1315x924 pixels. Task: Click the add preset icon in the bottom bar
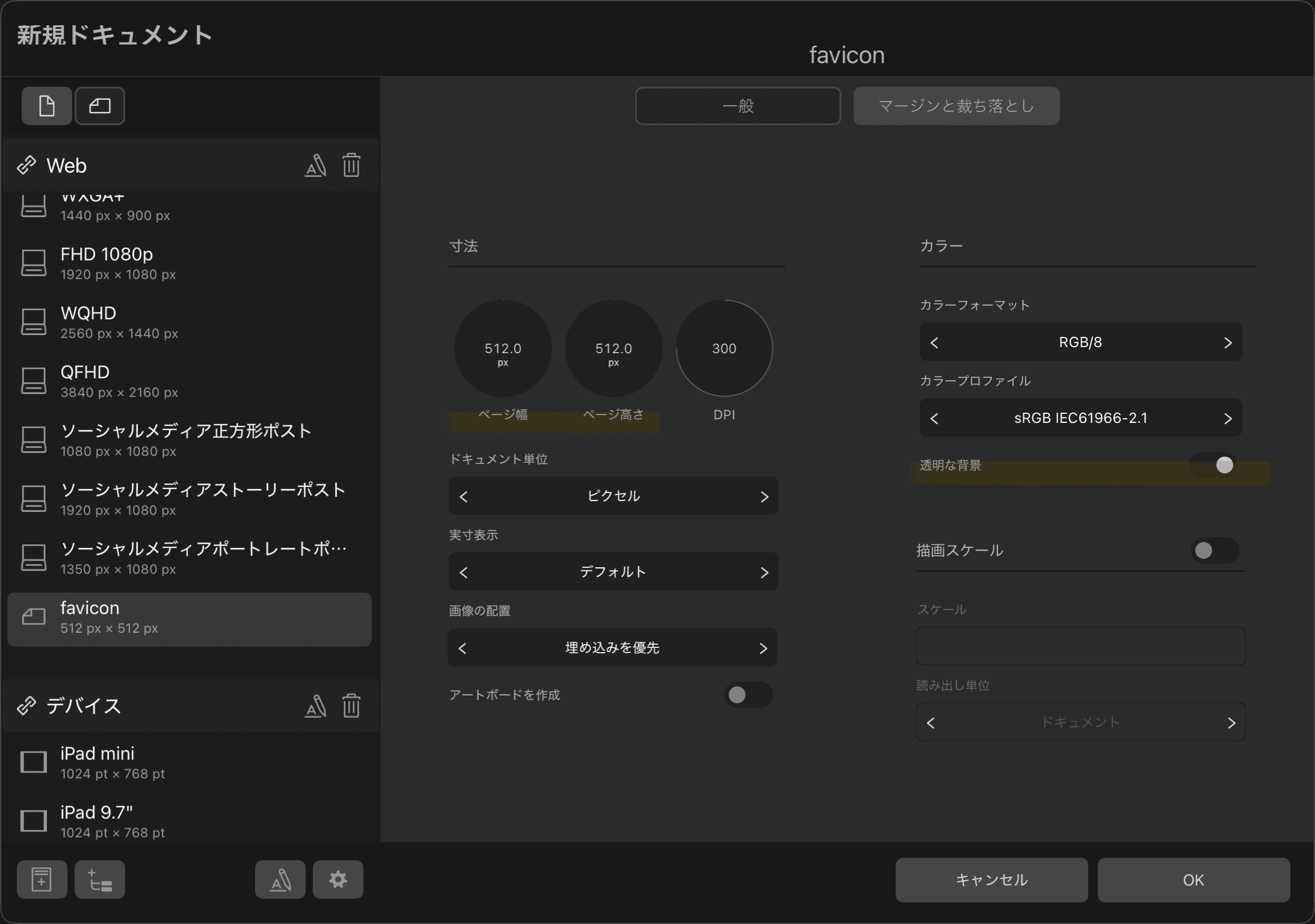click(x=42, y=879)
